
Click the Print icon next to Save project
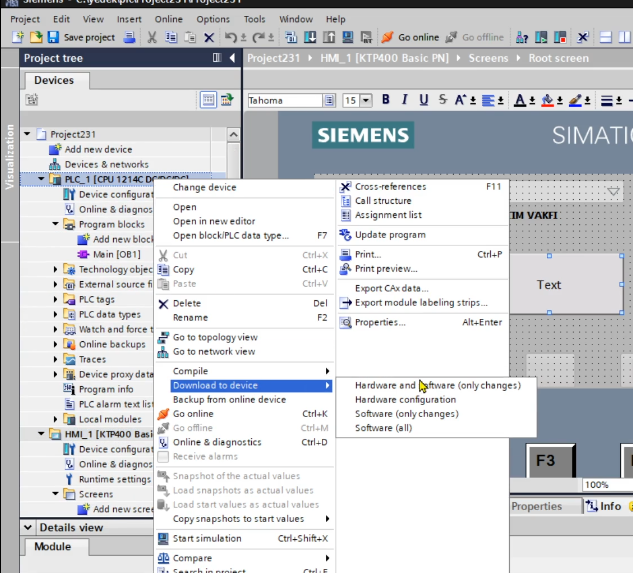tap(129, 37)
